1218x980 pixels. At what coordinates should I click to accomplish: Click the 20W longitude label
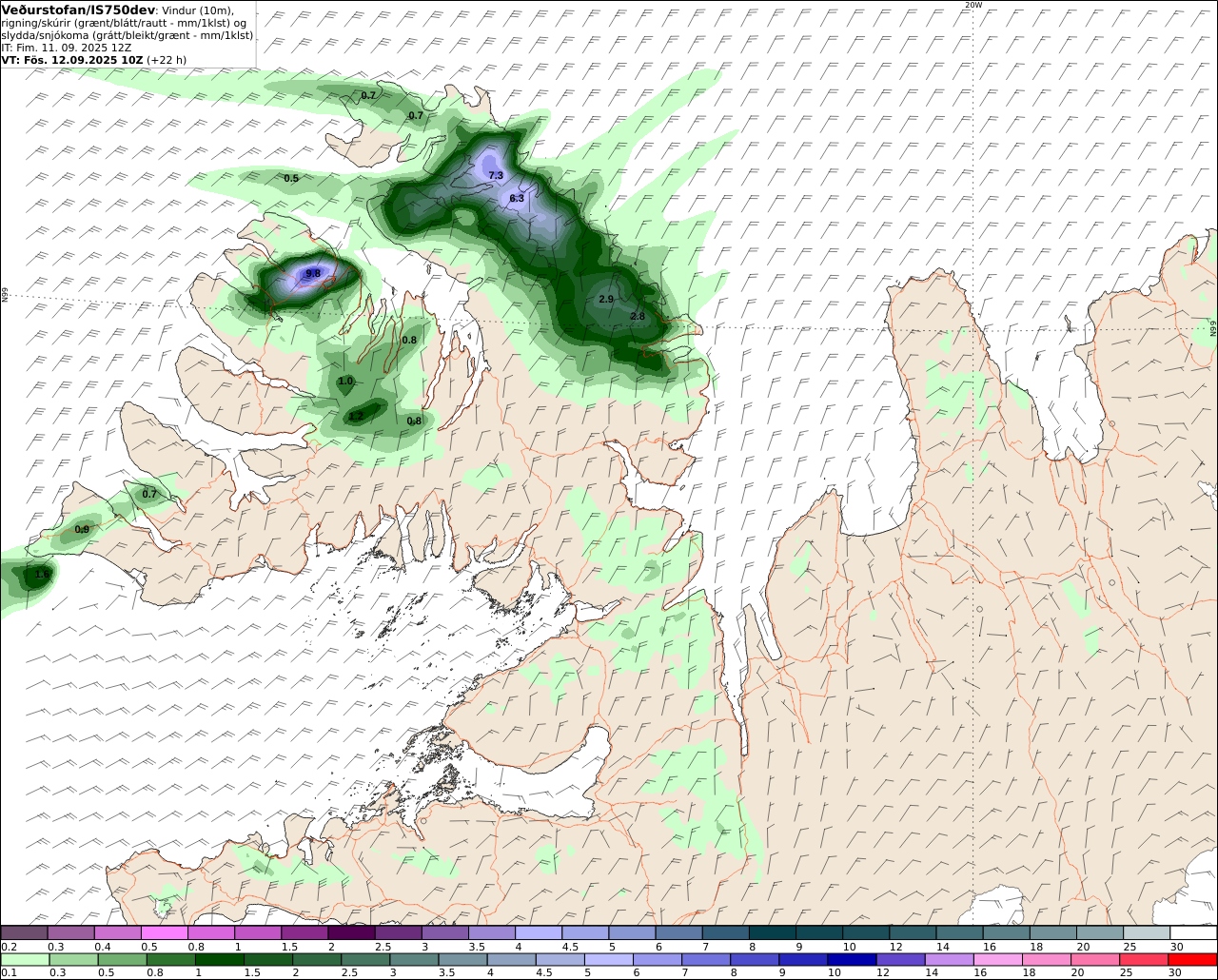pyautogui.click(x=972, y=5)
